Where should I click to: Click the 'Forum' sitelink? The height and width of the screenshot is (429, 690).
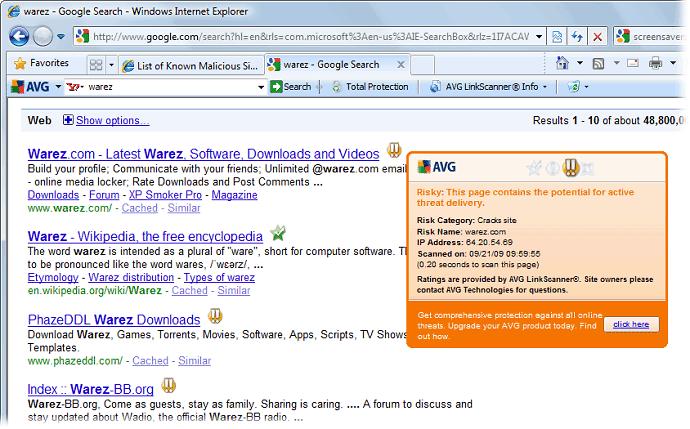(104, 195)
